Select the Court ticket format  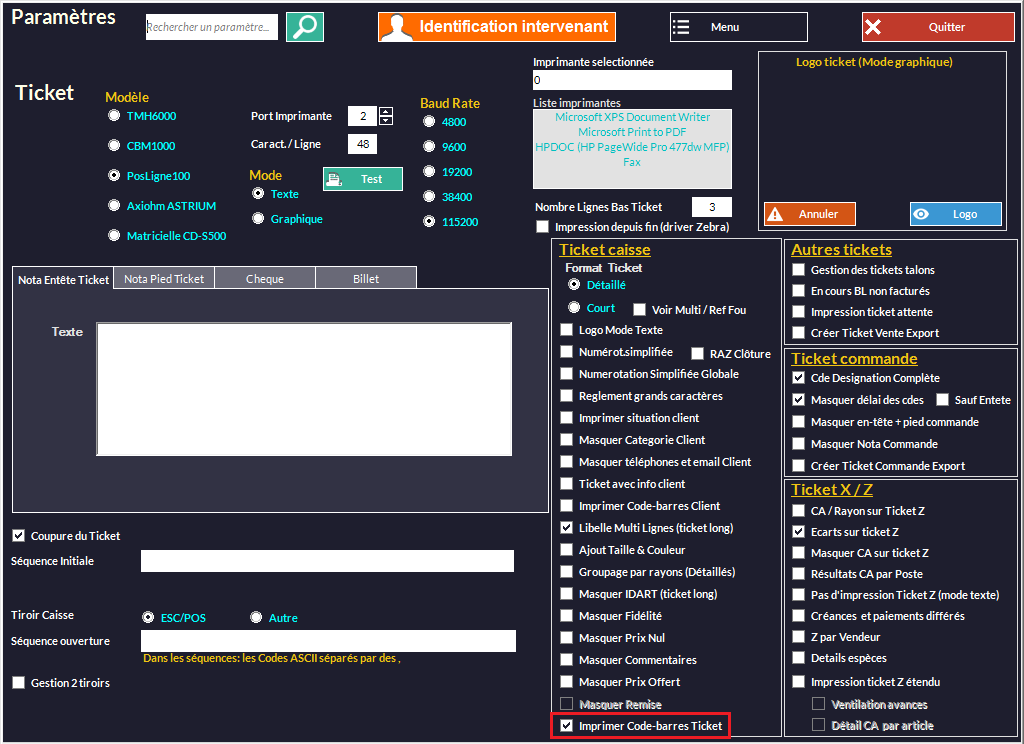tap(574, 308)
